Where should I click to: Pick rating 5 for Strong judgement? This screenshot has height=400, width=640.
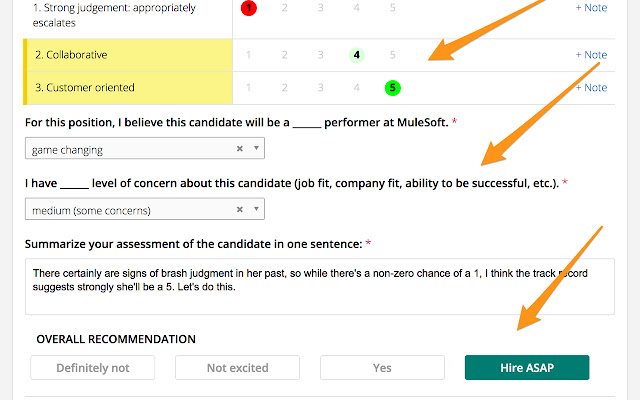[393, 8]
